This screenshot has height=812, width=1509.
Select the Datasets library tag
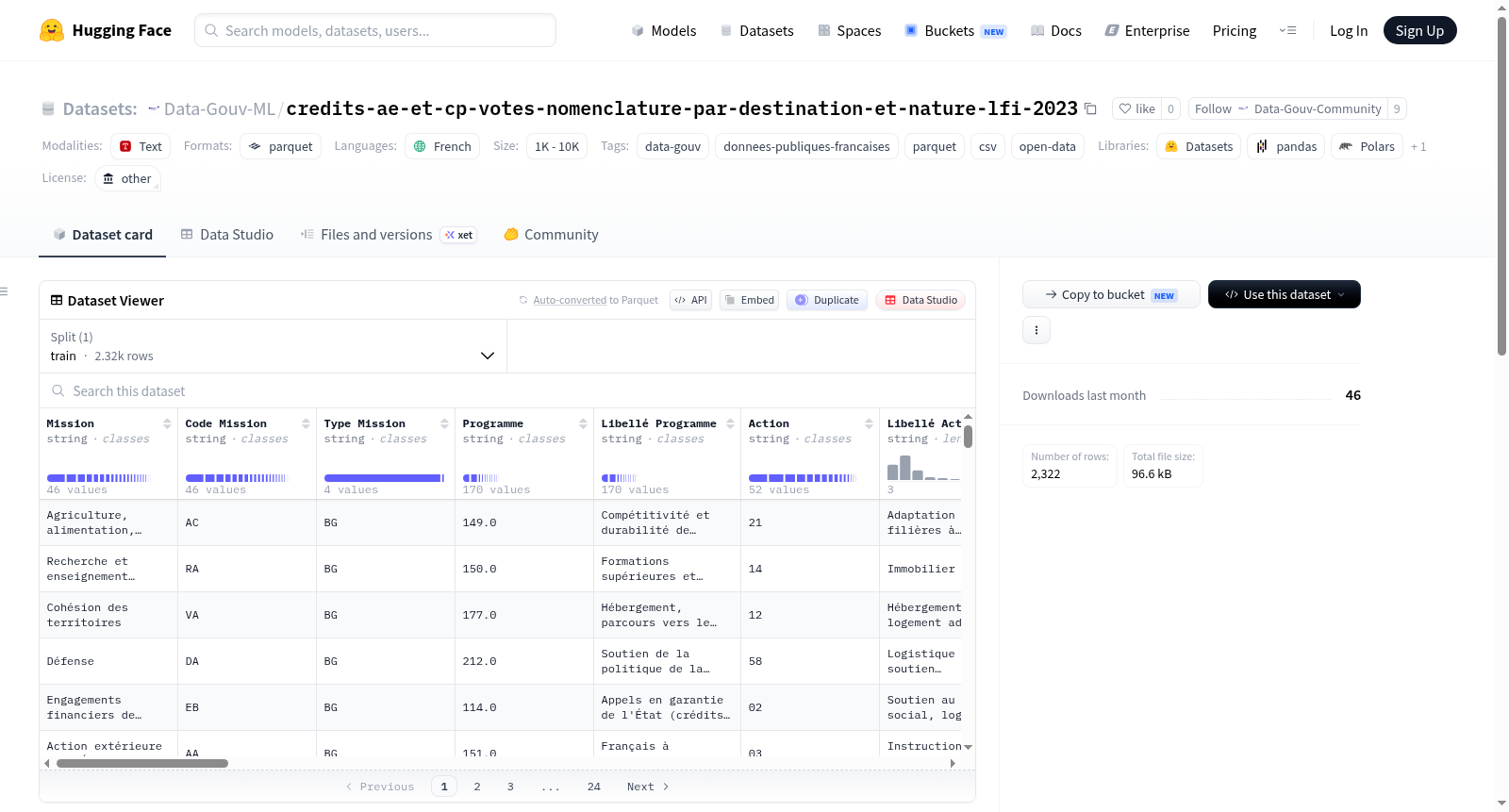(x=1199, y=146)
